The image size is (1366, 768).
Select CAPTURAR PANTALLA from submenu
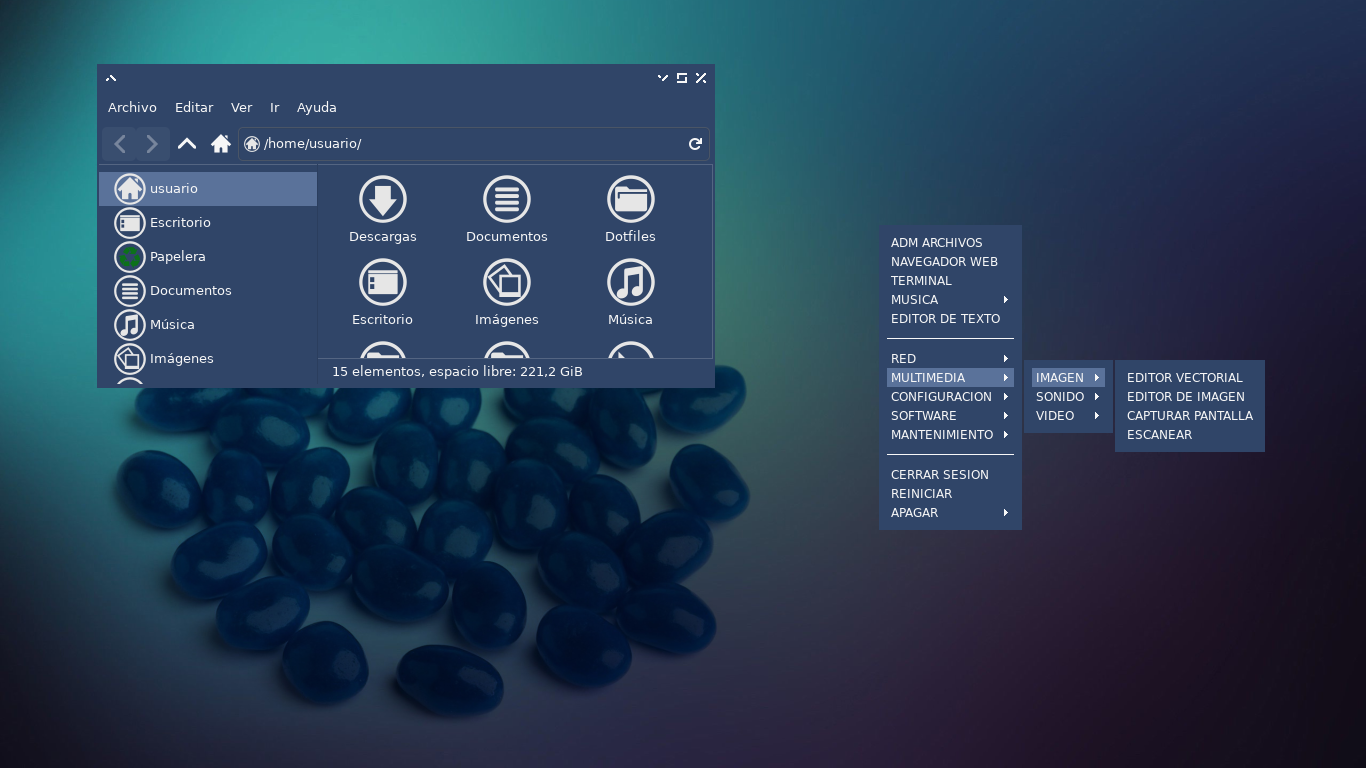[1190, 416]
